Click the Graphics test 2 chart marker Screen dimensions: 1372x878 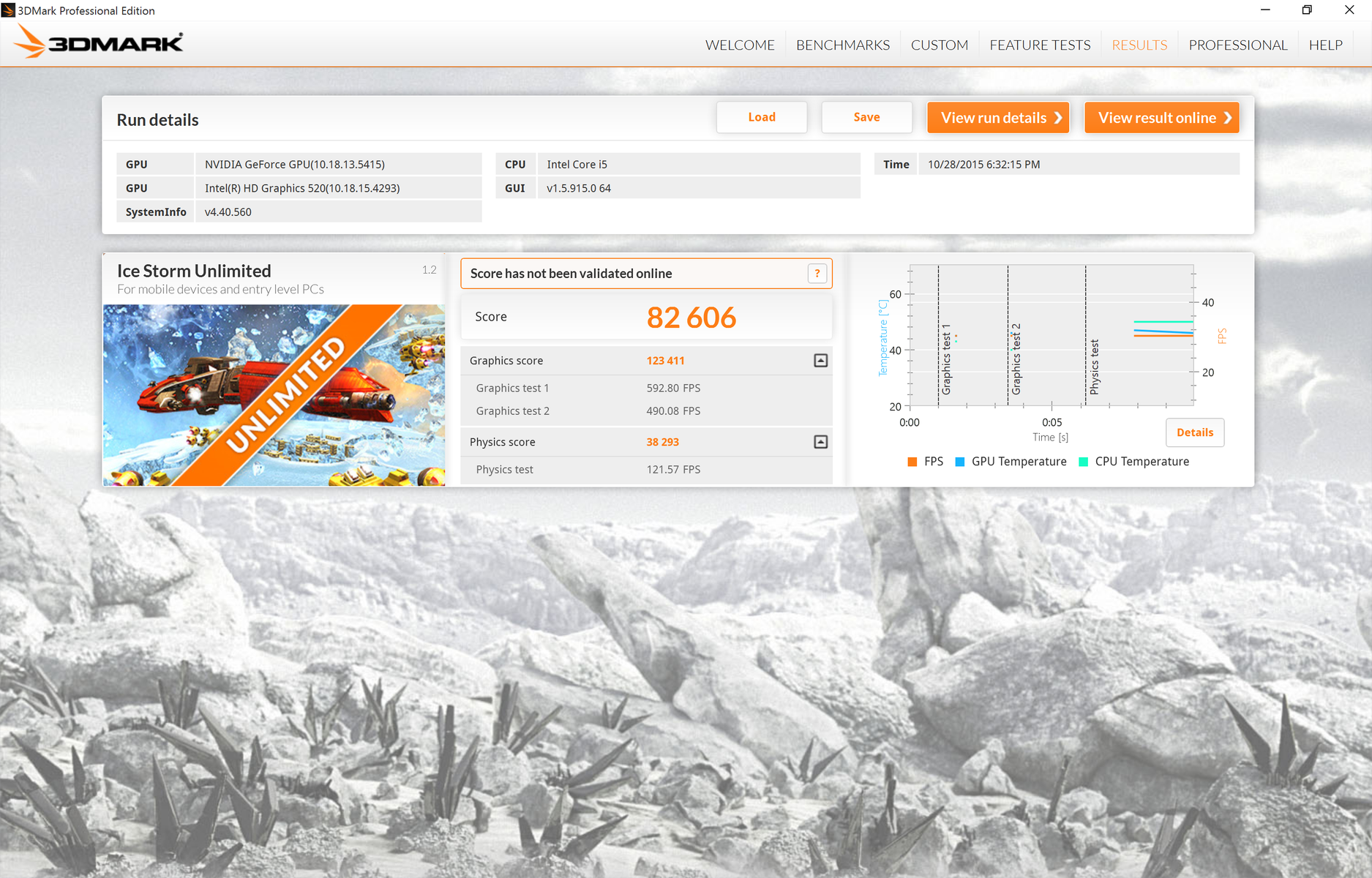(x=1016, y=359)
